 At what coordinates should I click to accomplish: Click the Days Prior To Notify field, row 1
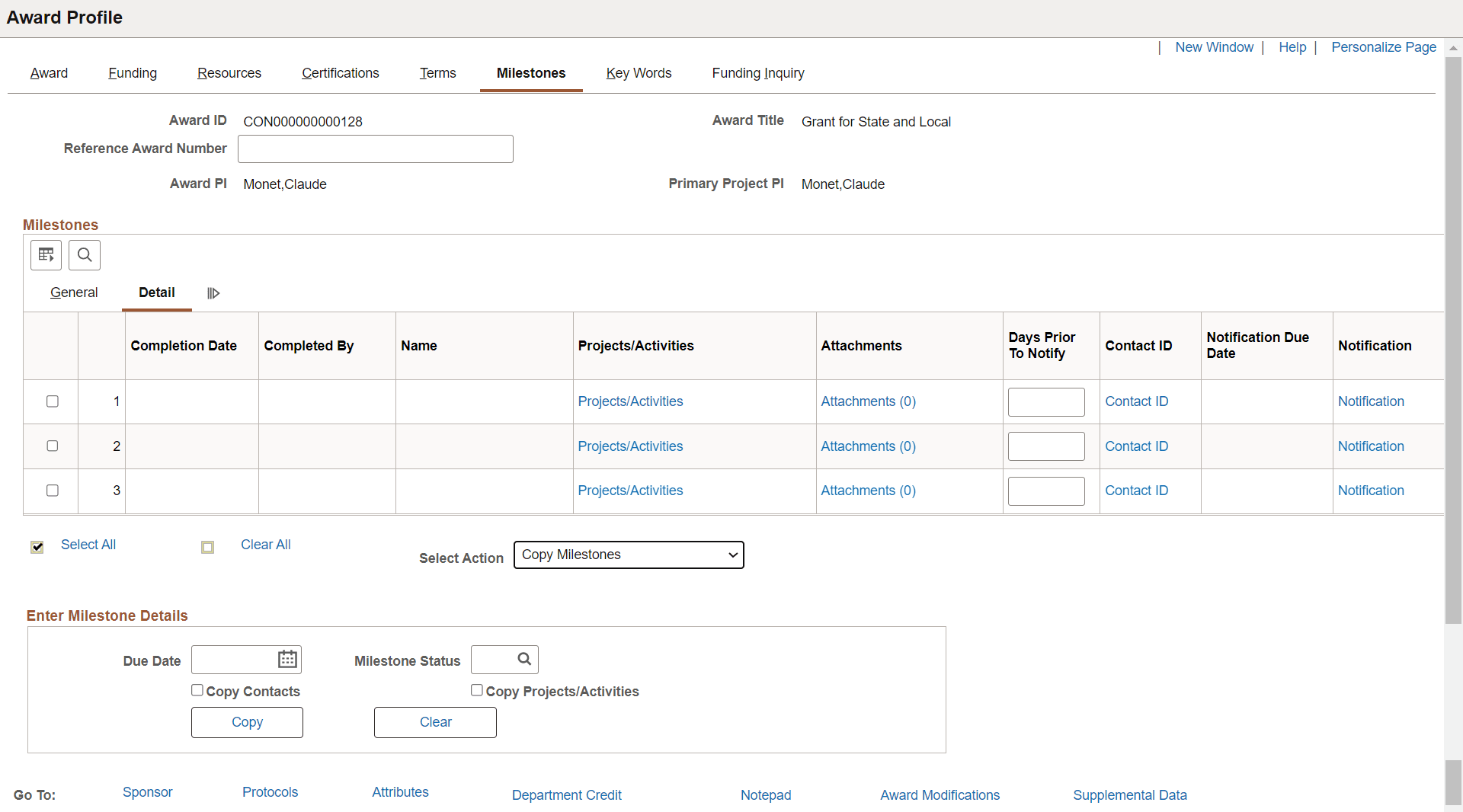pos(1046,401)
